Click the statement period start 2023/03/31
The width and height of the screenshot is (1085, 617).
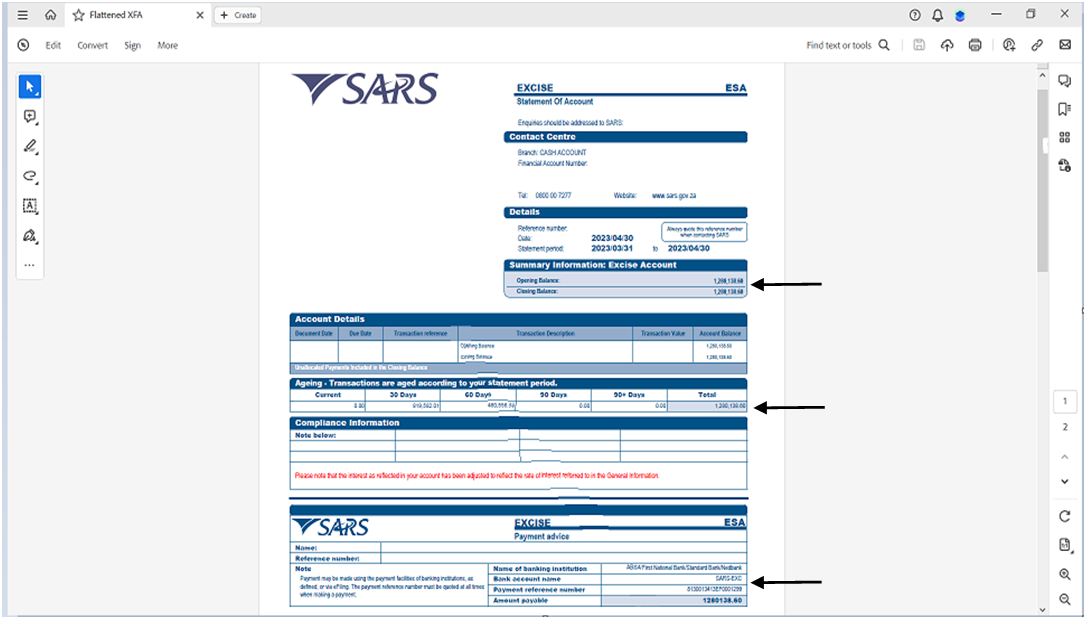tap(612, 248)
